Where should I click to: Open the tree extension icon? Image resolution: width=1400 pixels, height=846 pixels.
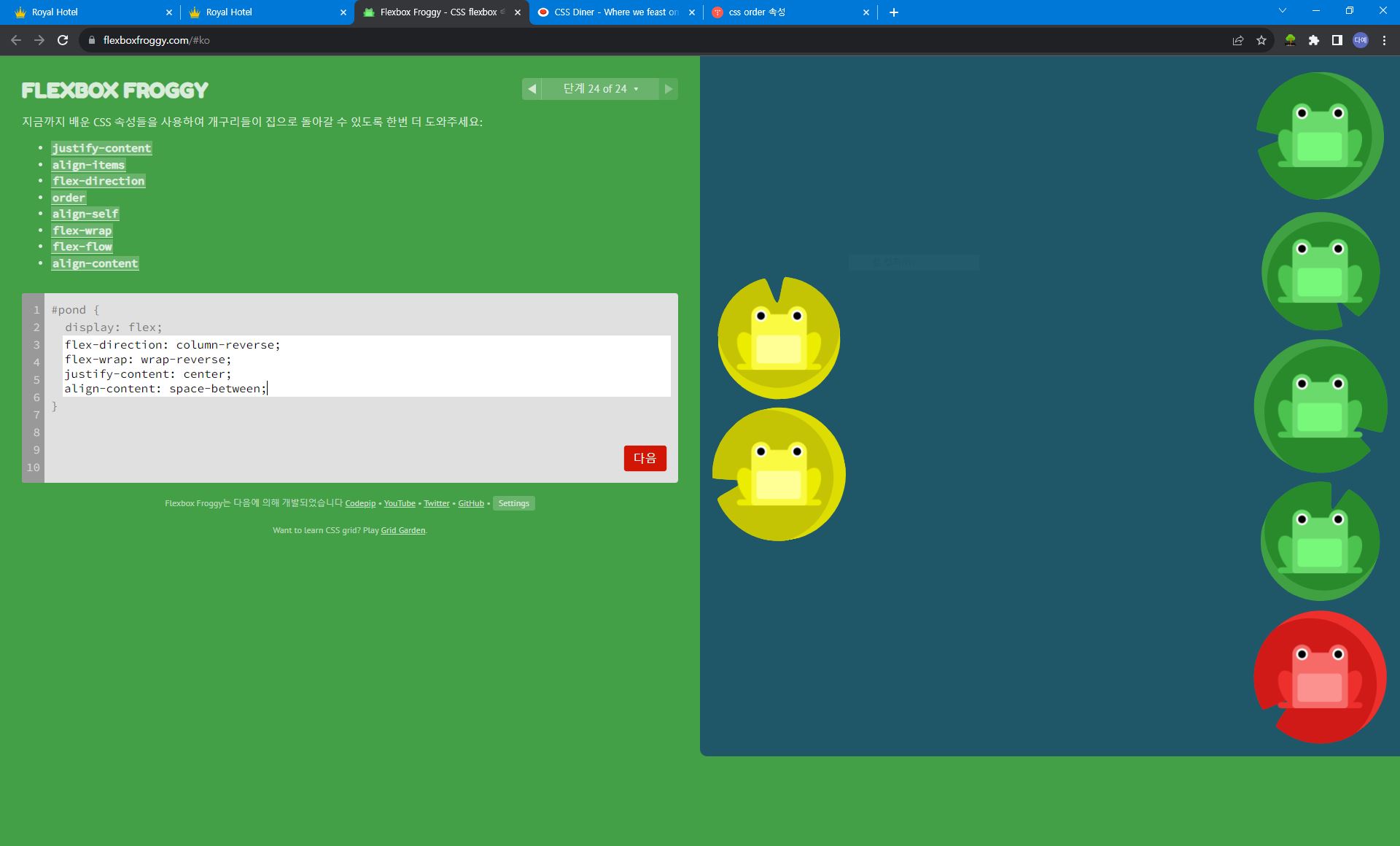point(1290,40)
